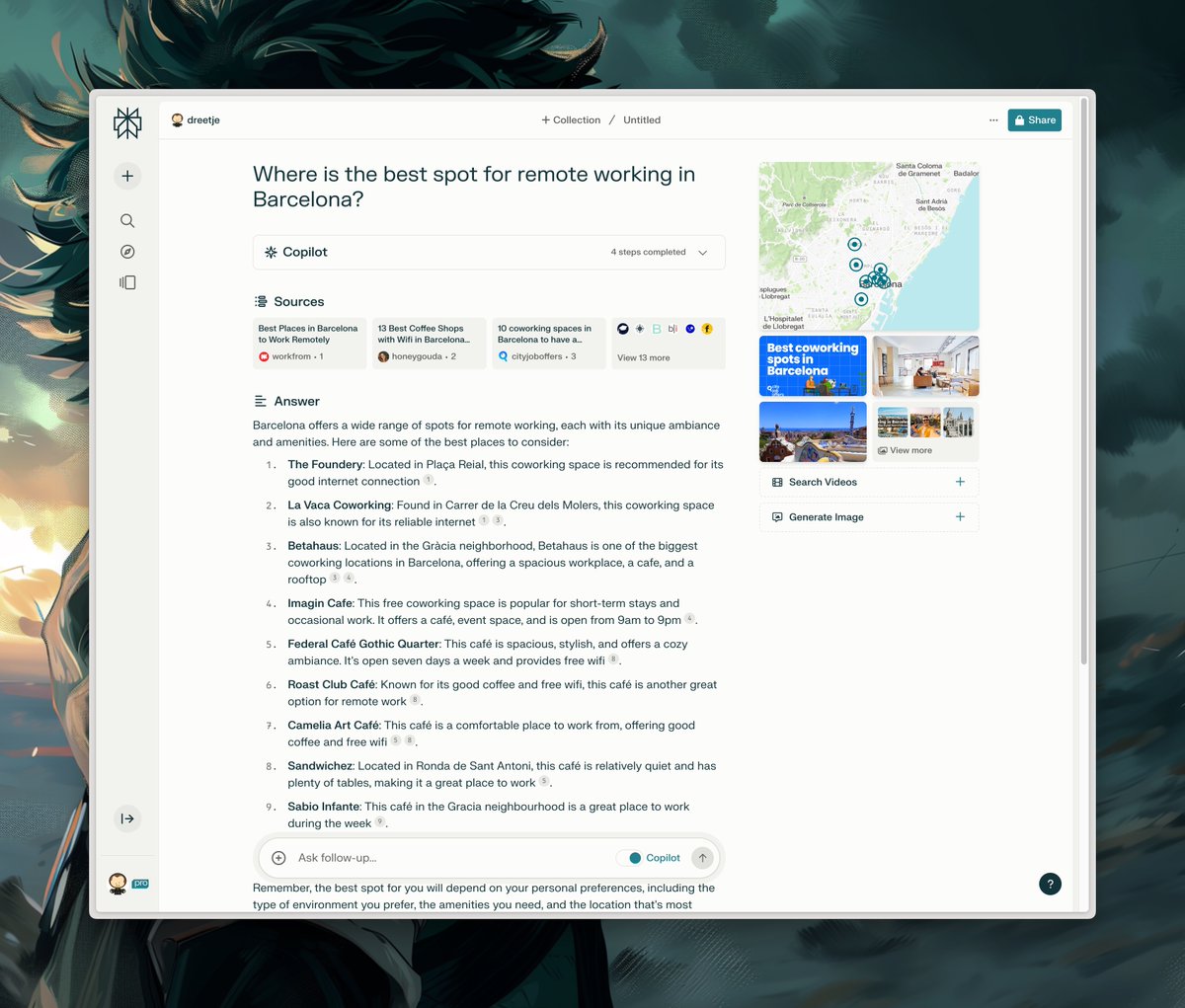Add thread to a Collection
1185x1008 pixels.
pos(571,120)
